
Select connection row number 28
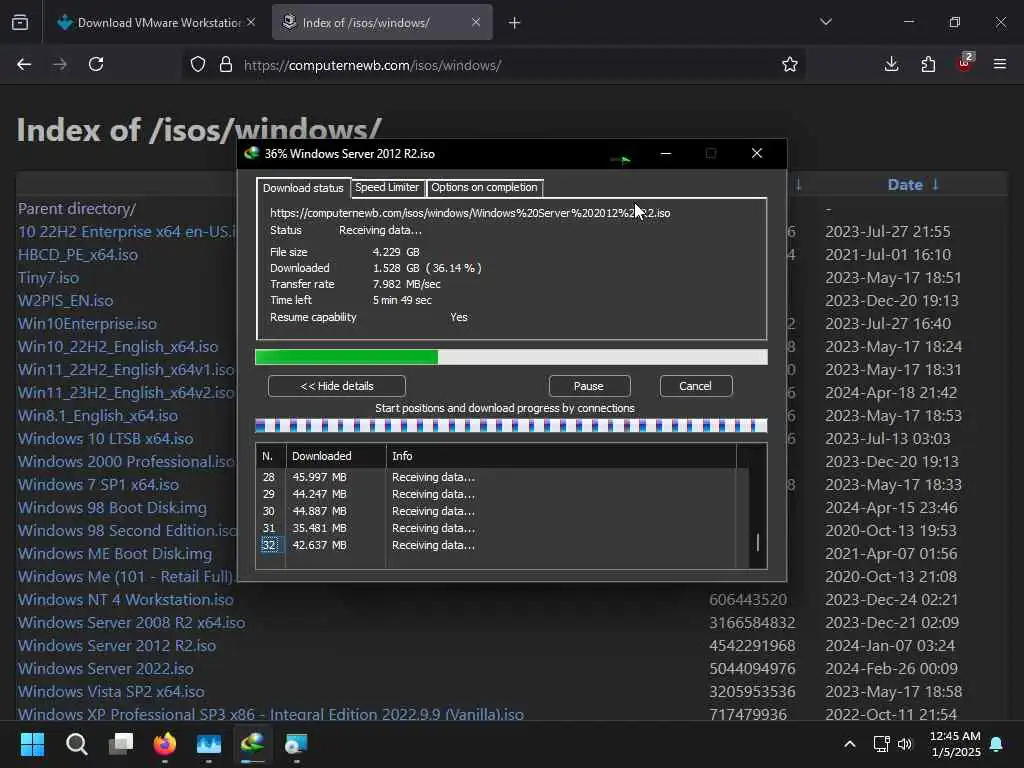(x=496, y=477)
